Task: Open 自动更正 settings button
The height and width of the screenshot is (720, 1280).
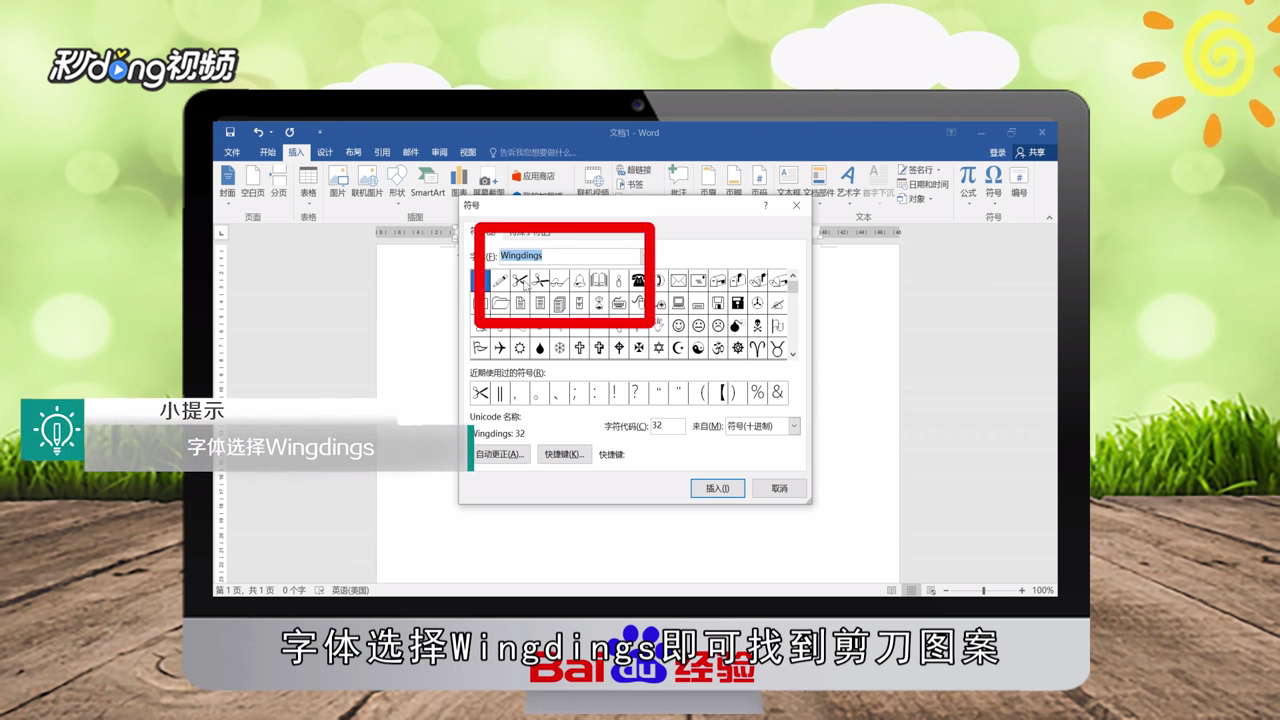Action: click(500, 454)
